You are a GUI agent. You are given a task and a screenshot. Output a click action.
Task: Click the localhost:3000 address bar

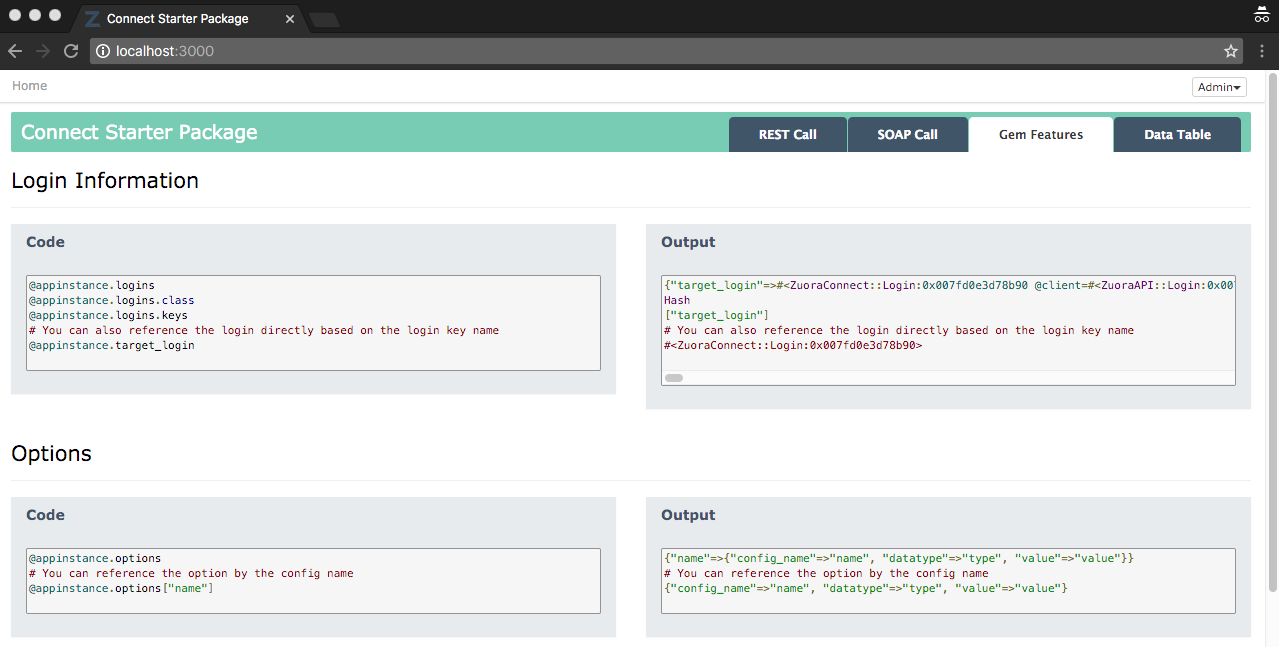tap(665, 51)
